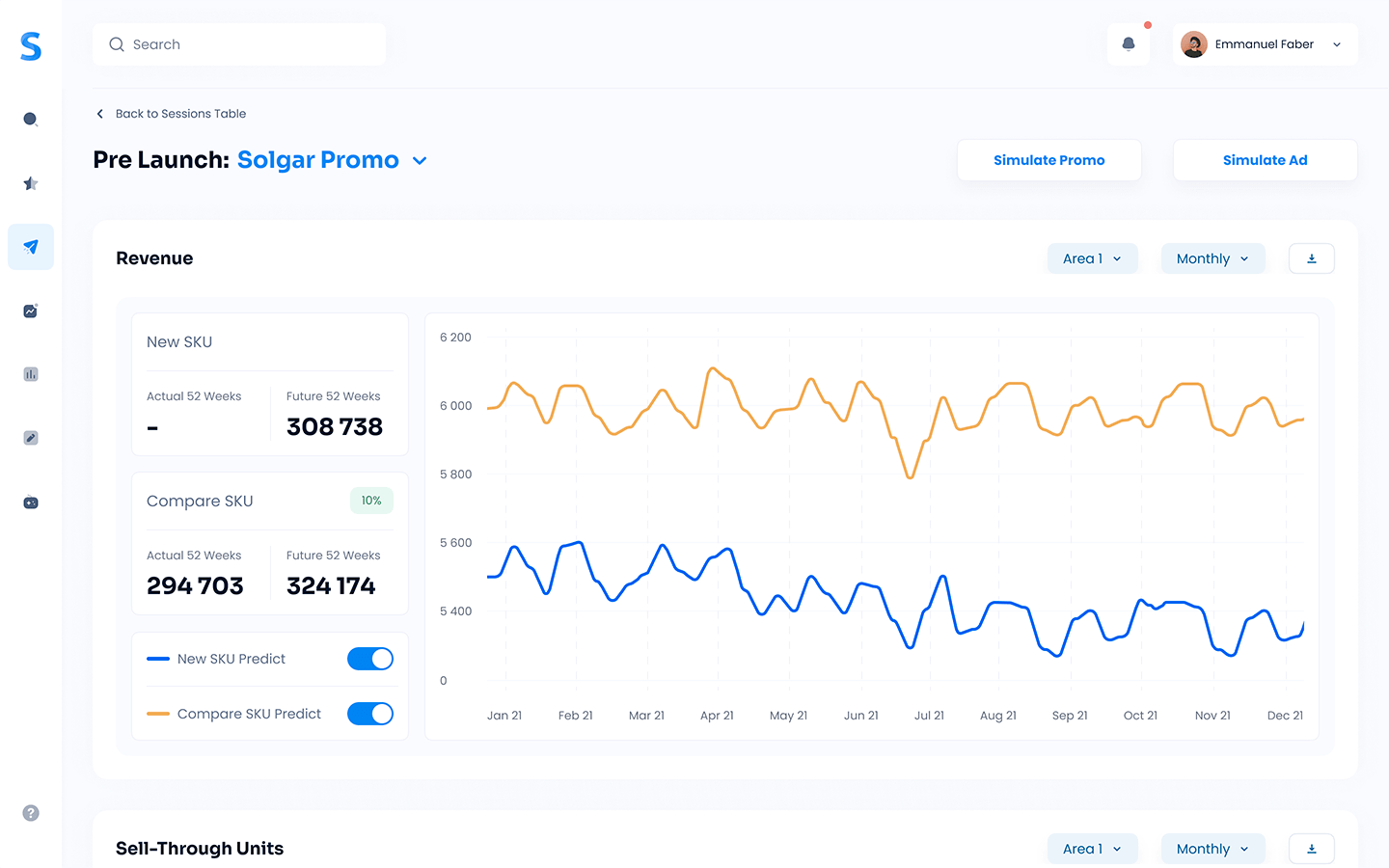Download the Sell-Through Units data
The width and height of the screenshot is (1389, 868).
1312,849
